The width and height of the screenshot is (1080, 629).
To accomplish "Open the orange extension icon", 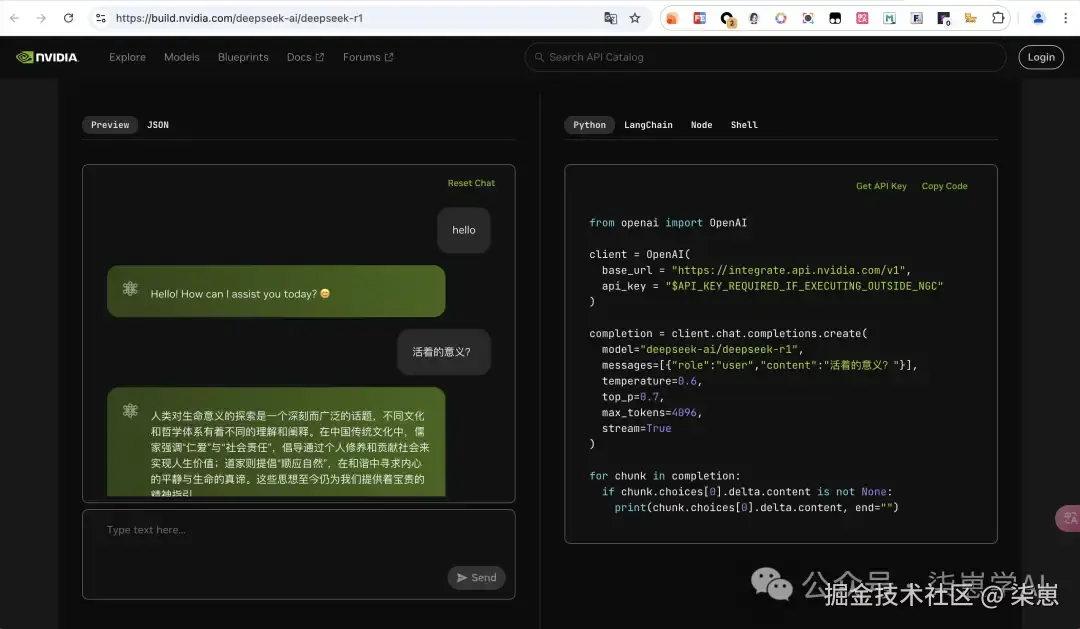I will (x=672, y=18).
